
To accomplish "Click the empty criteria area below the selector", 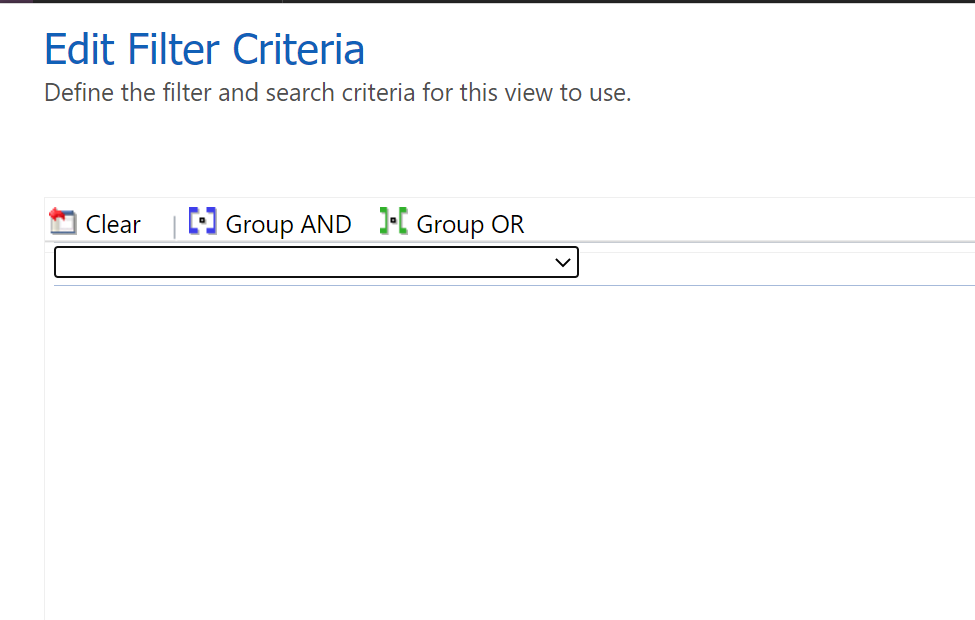I will click(510, 448).
